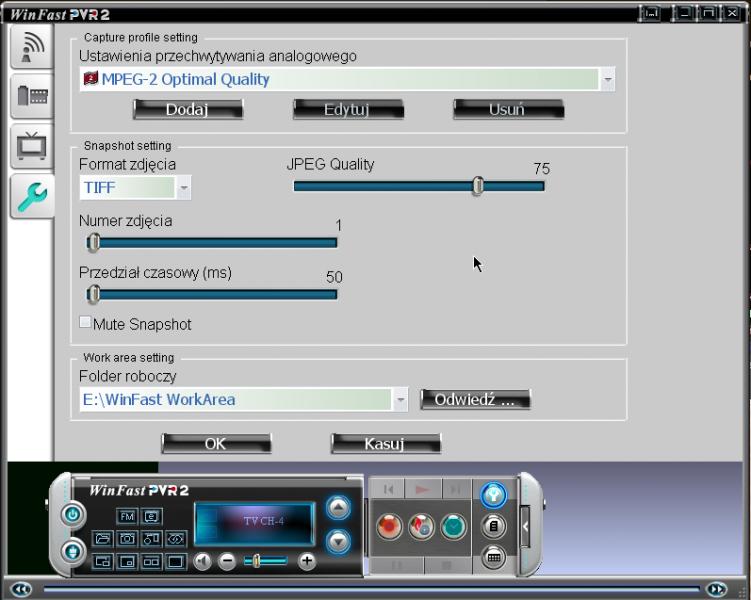Click the Edytuj button

pos(348,110)
